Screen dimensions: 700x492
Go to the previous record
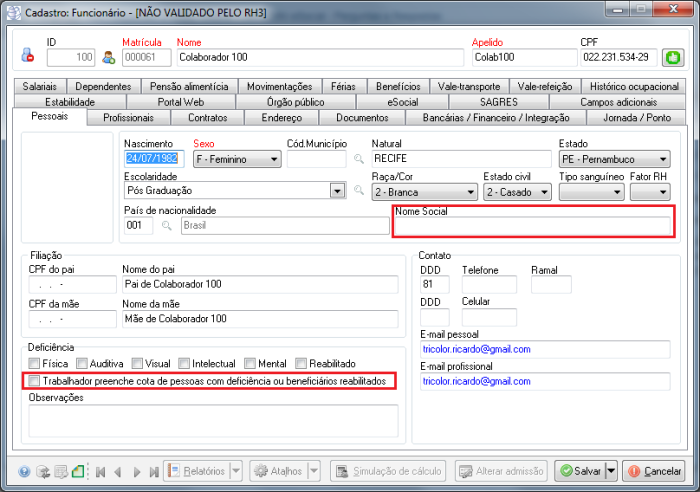click(x=118, y=471)
